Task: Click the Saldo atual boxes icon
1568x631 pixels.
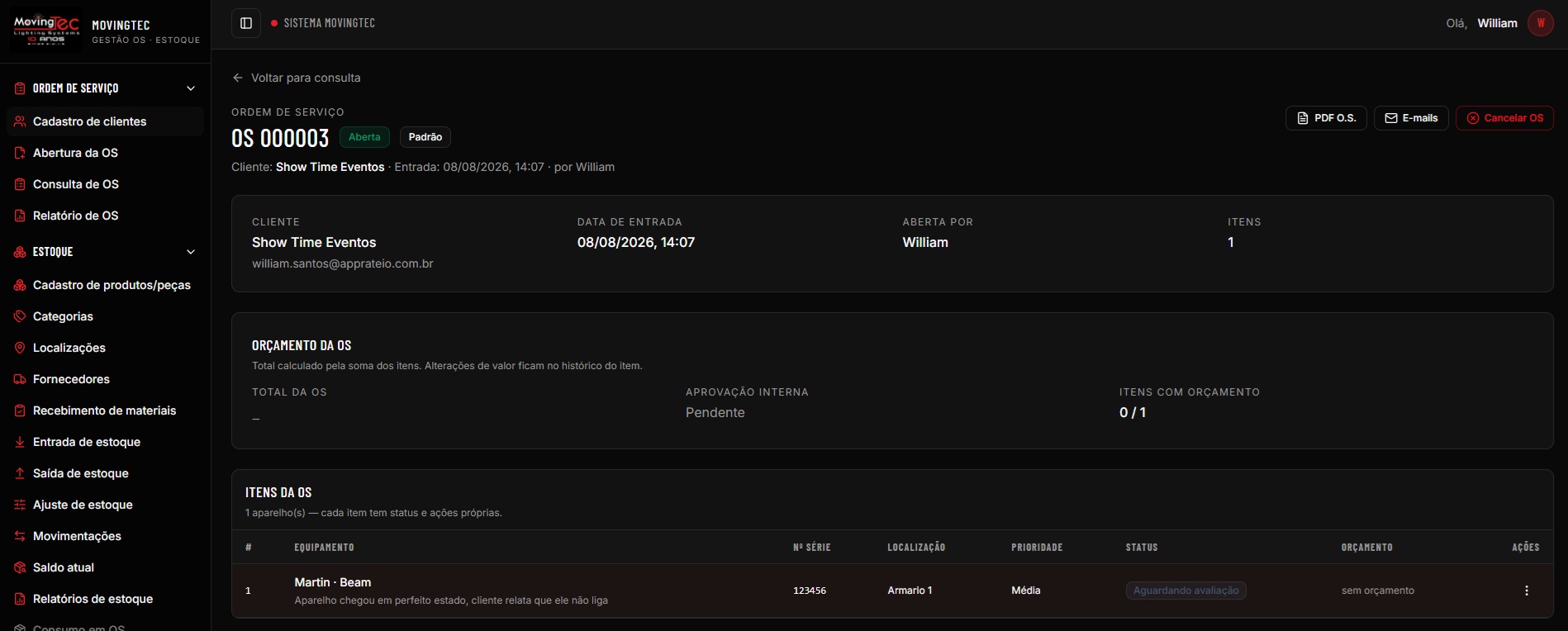Action: point(20,567)
